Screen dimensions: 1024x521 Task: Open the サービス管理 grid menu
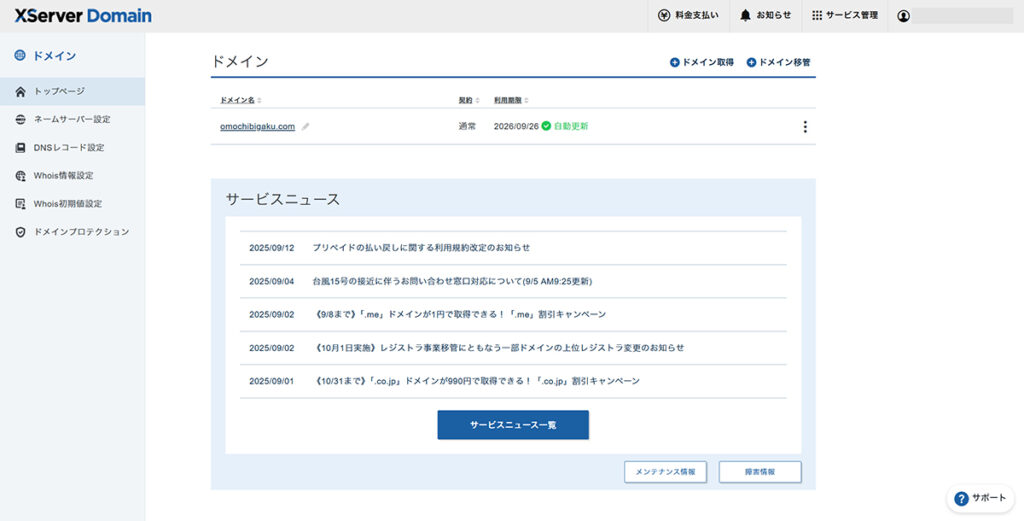tap(817, 16)
